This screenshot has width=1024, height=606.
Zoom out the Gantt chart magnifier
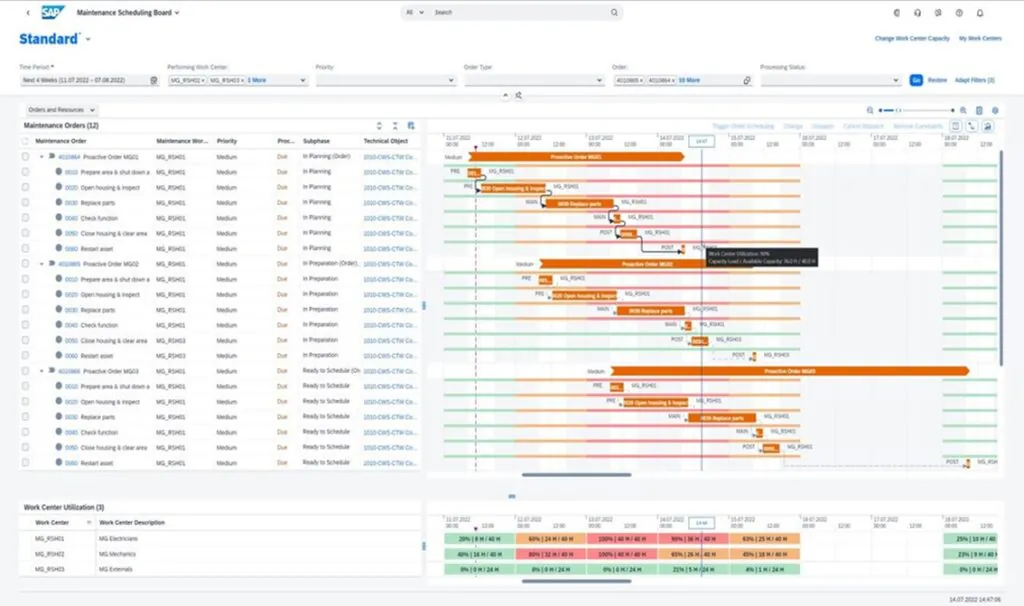tap(870, 110)
